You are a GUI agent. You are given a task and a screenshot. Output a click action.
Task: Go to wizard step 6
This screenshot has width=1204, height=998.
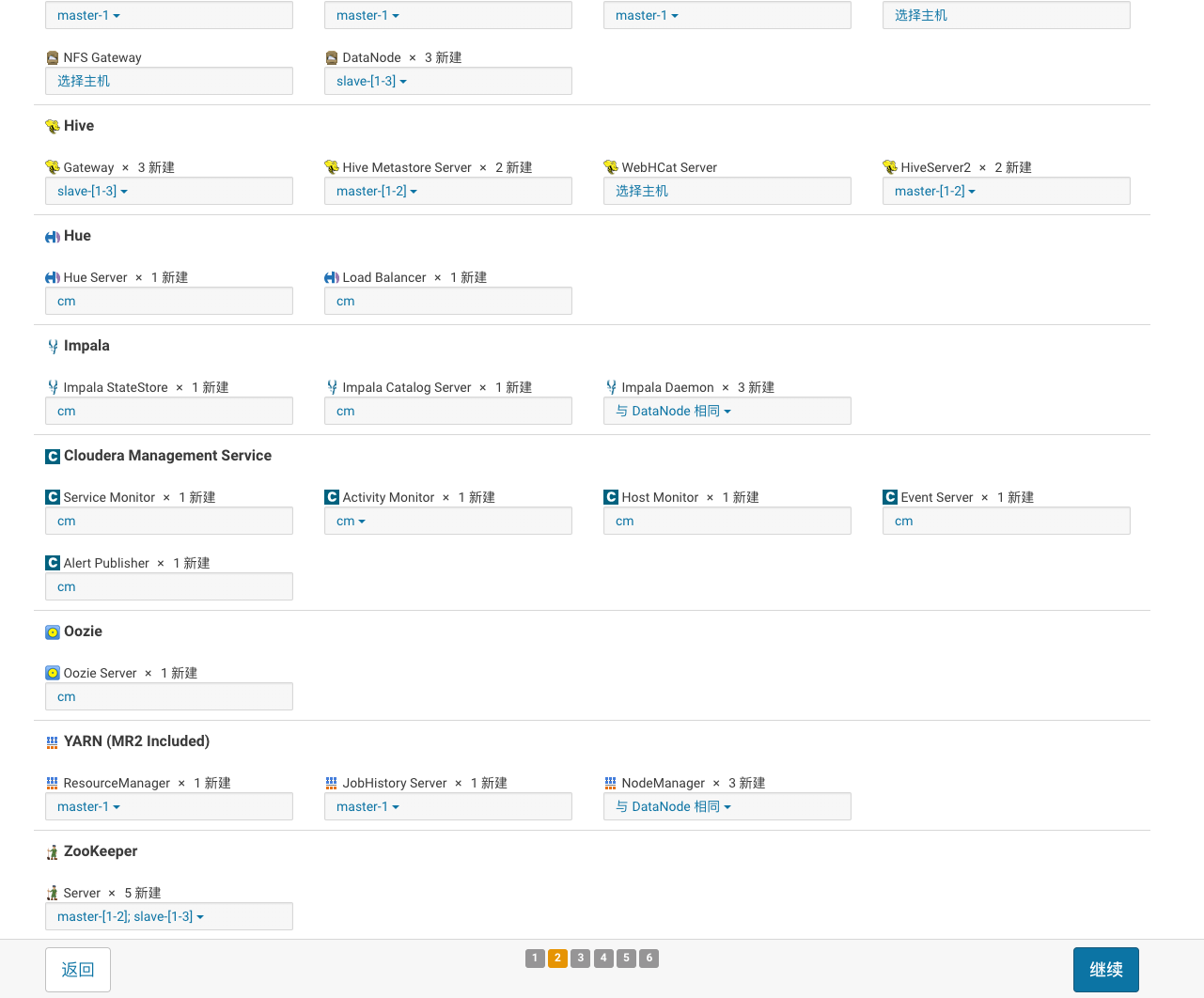tap(649, 959)
